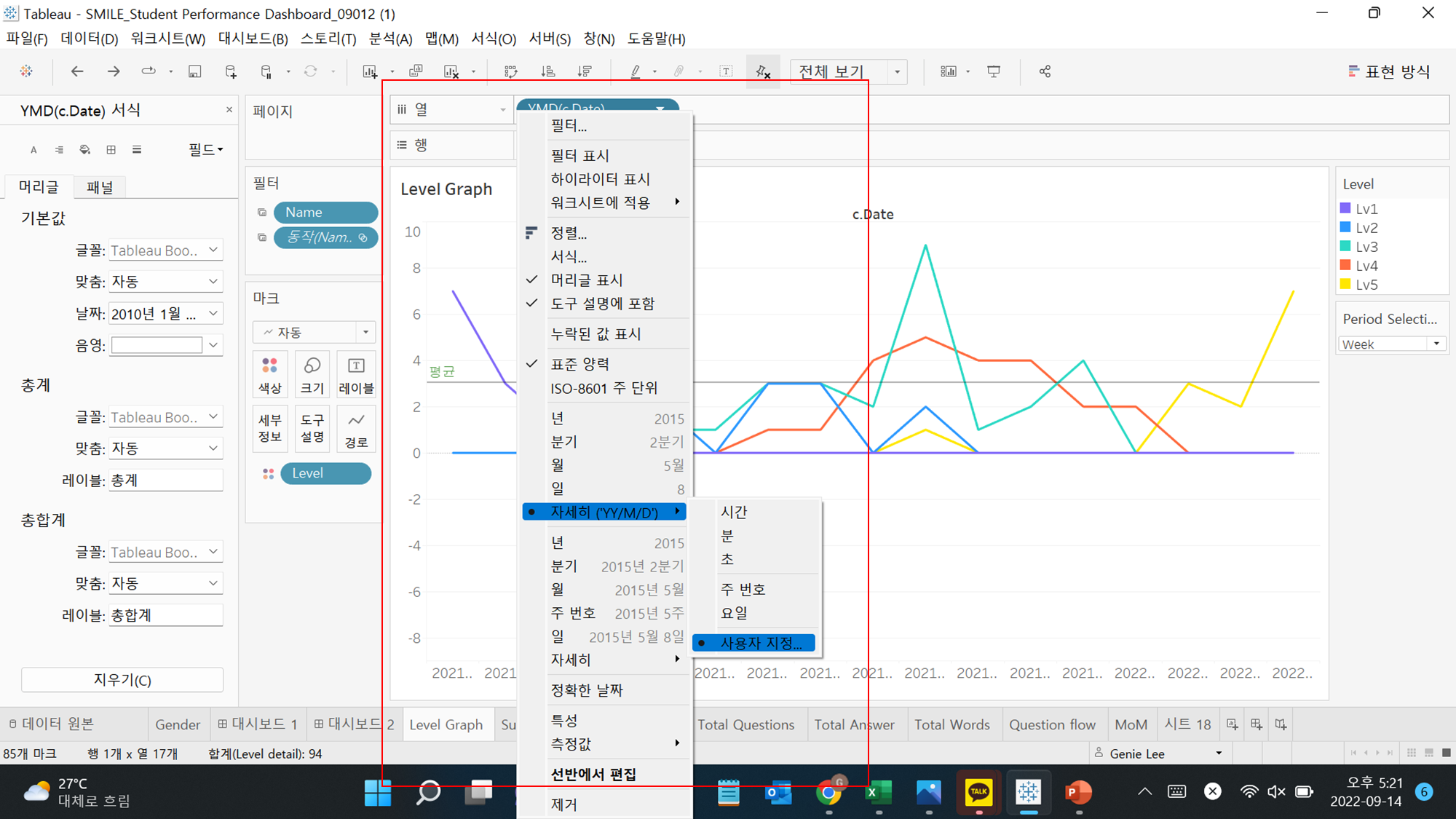Viewport: 1456px width, 819px height.
Task: Open the font formatting icon in format pane
Action: coord(33,150)
